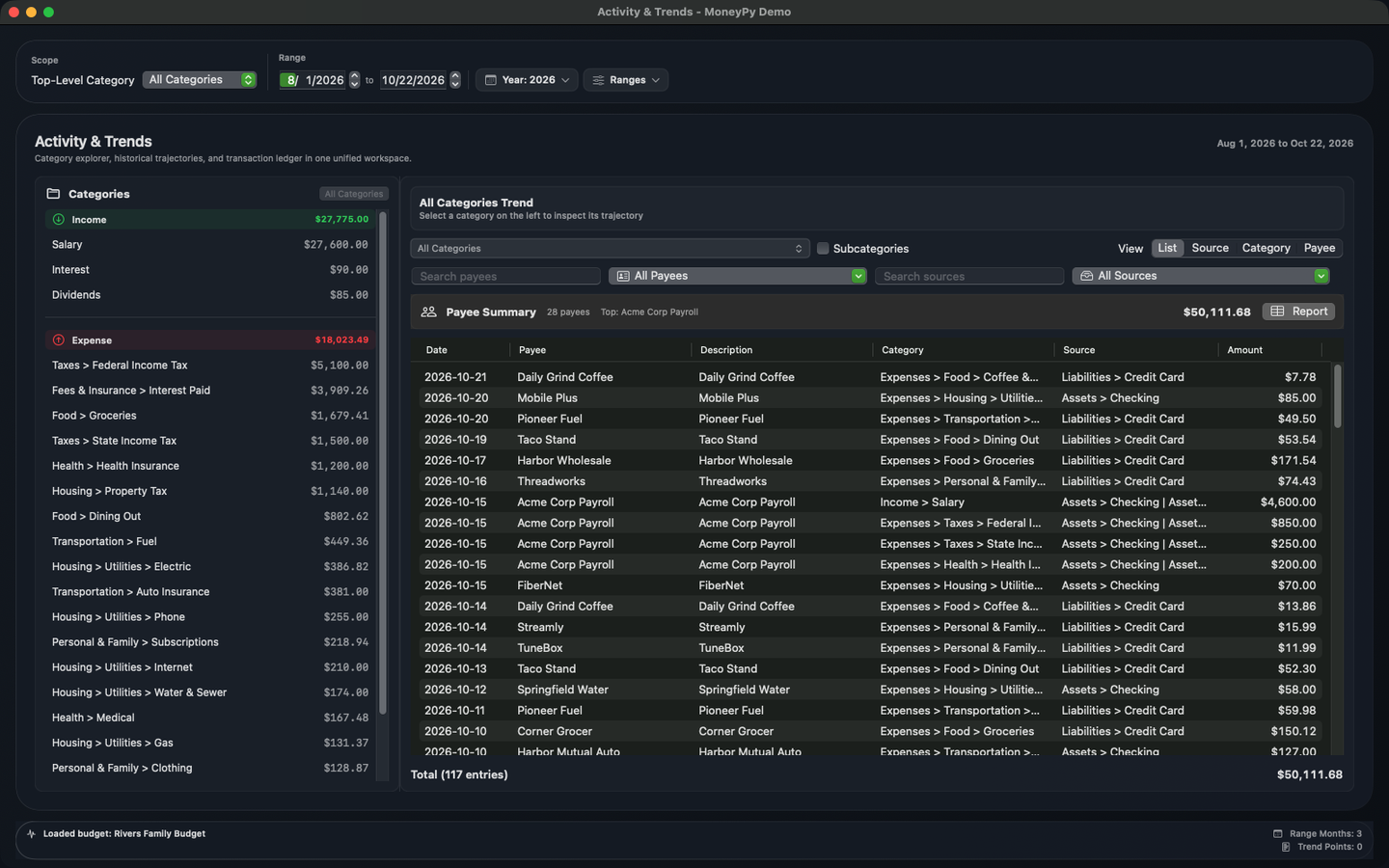This screenshot has height=868, width=1389.
Task: Select the Food > Groceries category
Action: coord(209,416)
